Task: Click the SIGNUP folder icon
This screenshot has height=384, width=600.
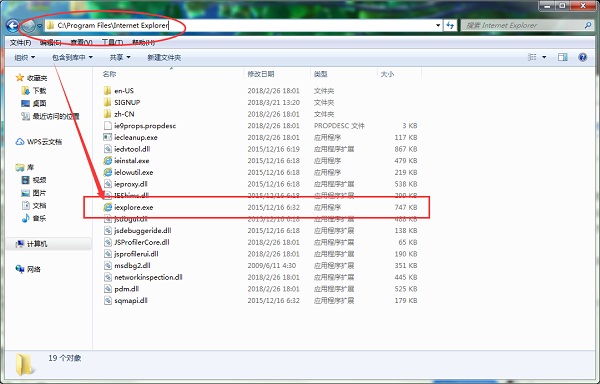Action: tap(108, 103)
